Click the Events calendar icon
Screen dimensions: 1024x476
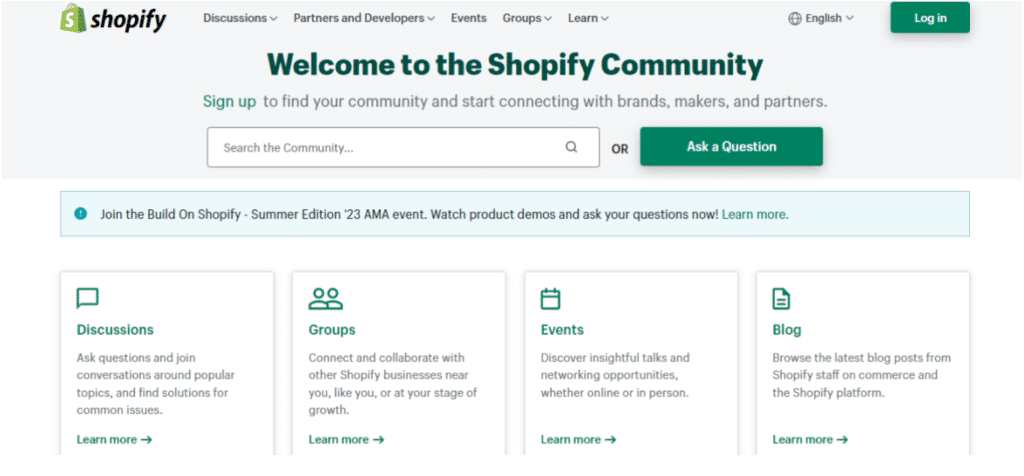551,298
